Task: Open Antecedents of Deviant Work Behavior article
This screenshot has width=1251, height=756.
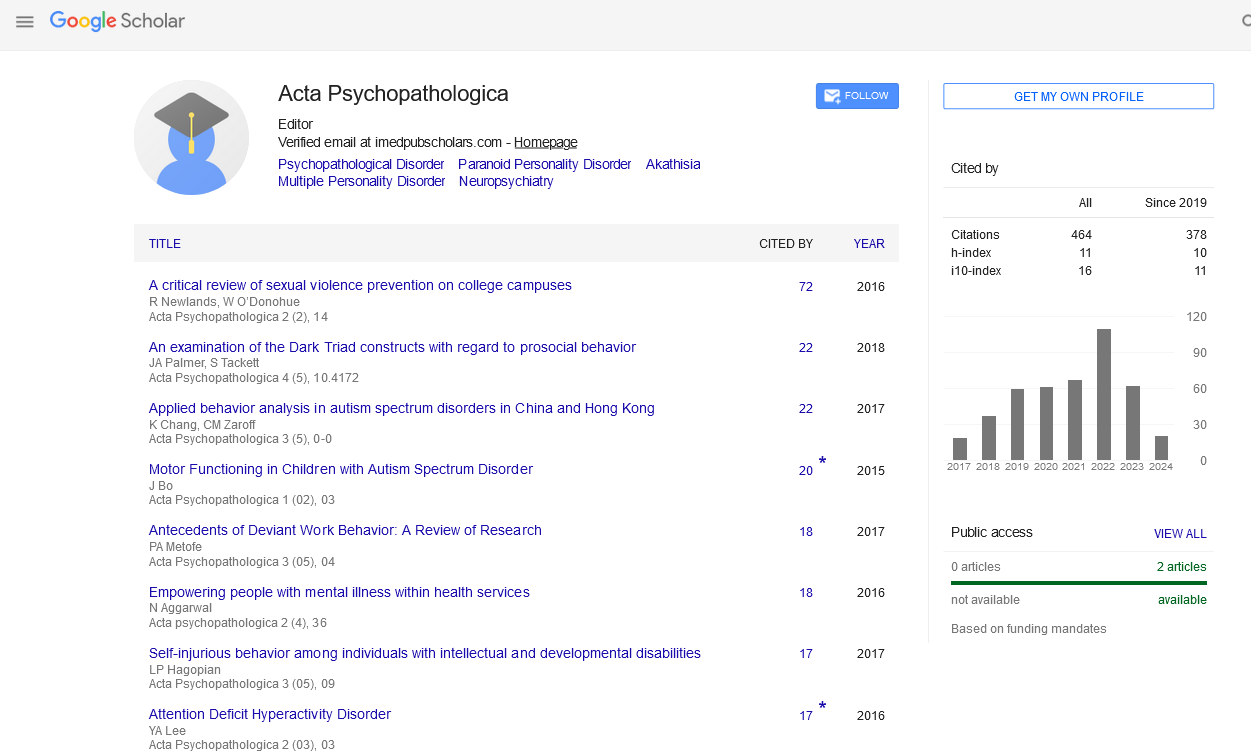Action: tap(345, 530)
